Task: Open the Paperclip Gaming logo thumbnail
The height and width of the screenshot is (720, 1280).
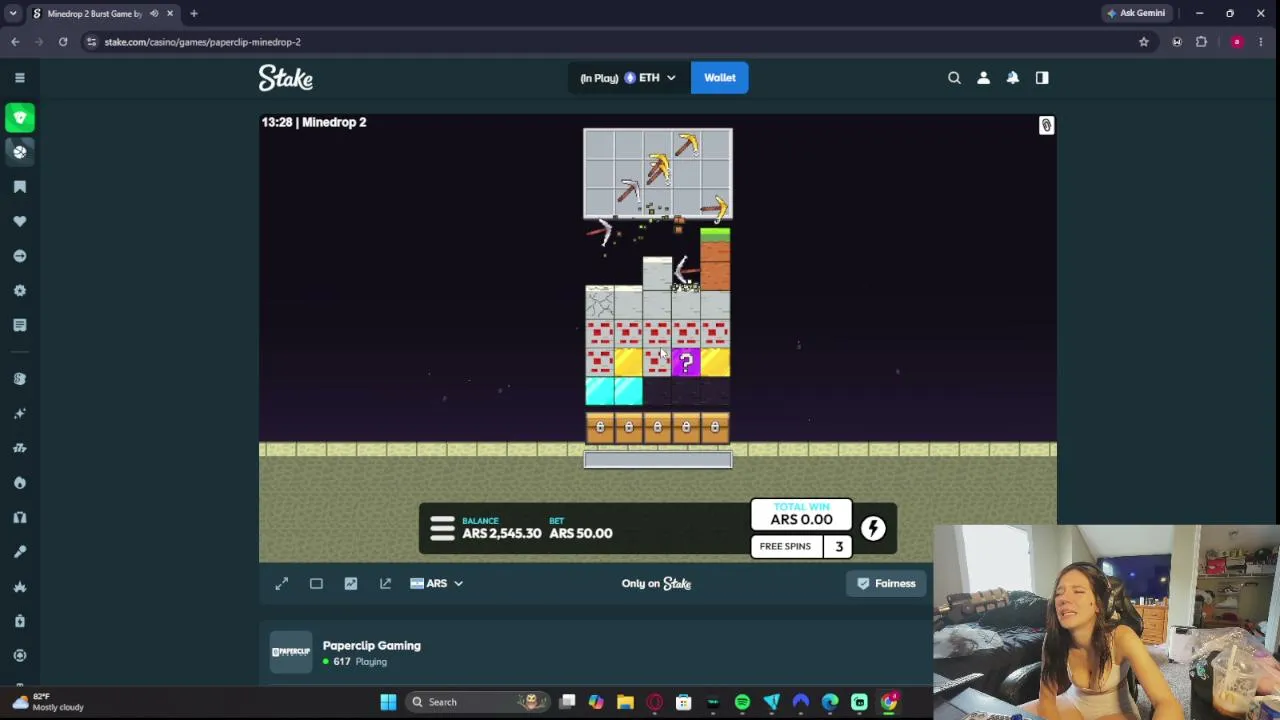Action: click(x=291, y=652)
